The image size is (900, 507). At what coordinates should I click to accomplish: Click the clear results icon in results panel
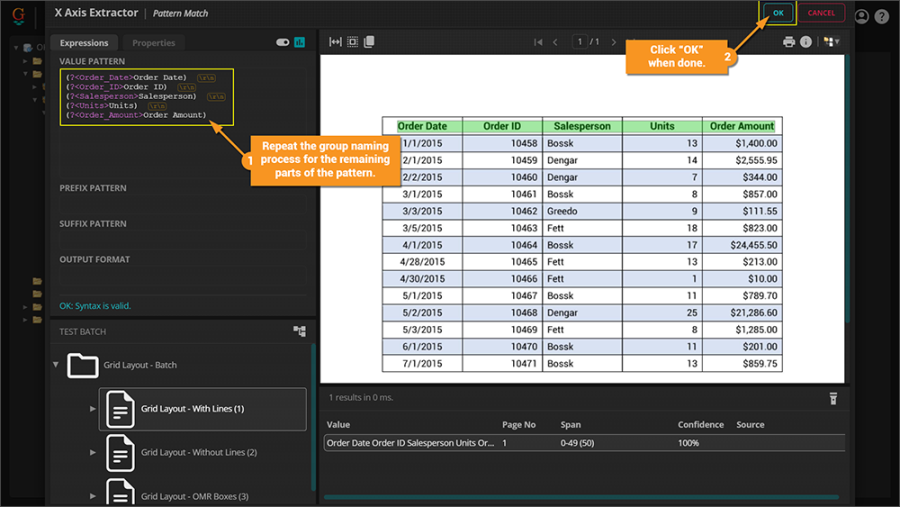click(832, 398)
